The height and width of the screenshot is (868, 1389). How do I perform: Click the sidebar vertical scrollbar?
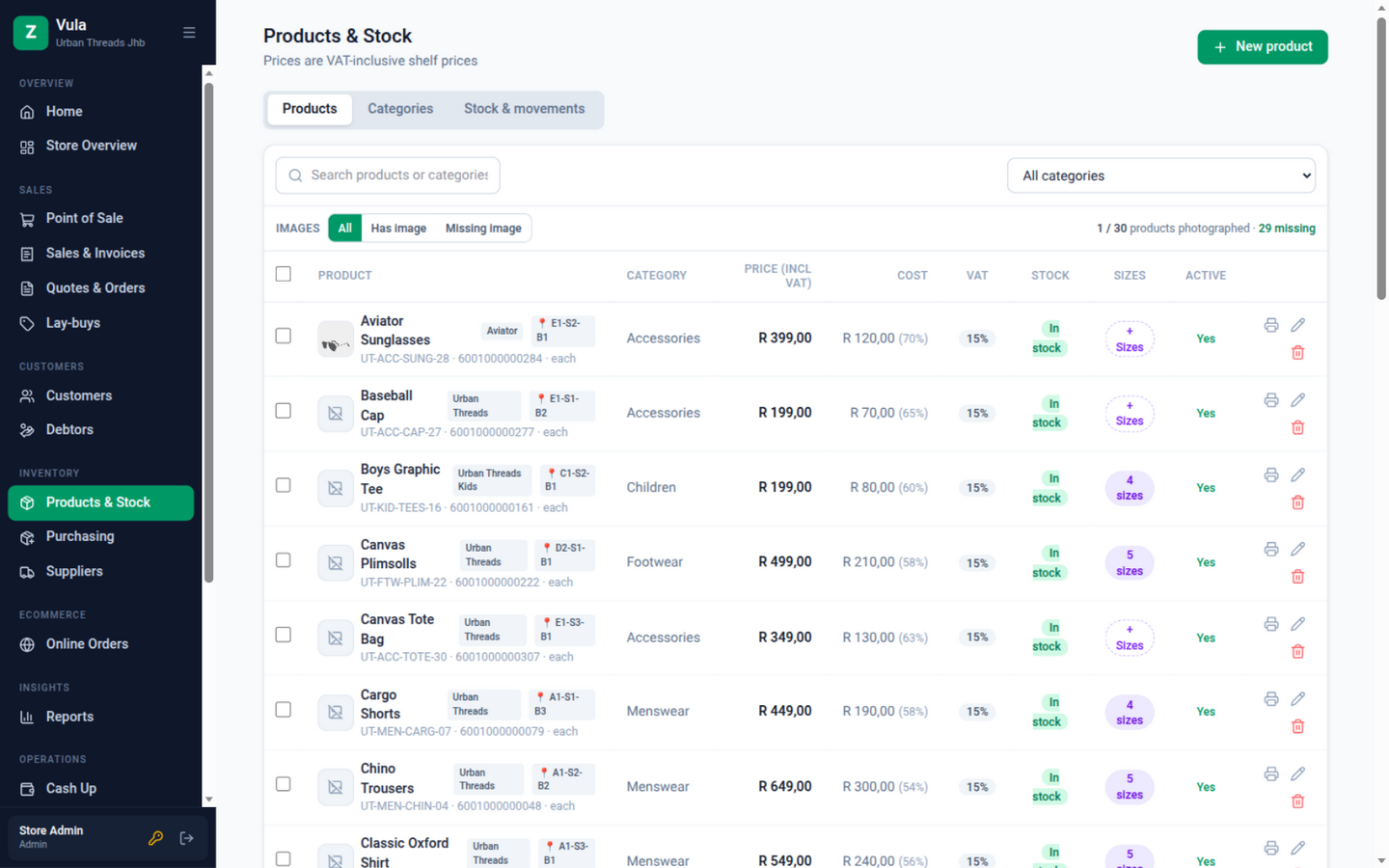click(x=208, y=333)
